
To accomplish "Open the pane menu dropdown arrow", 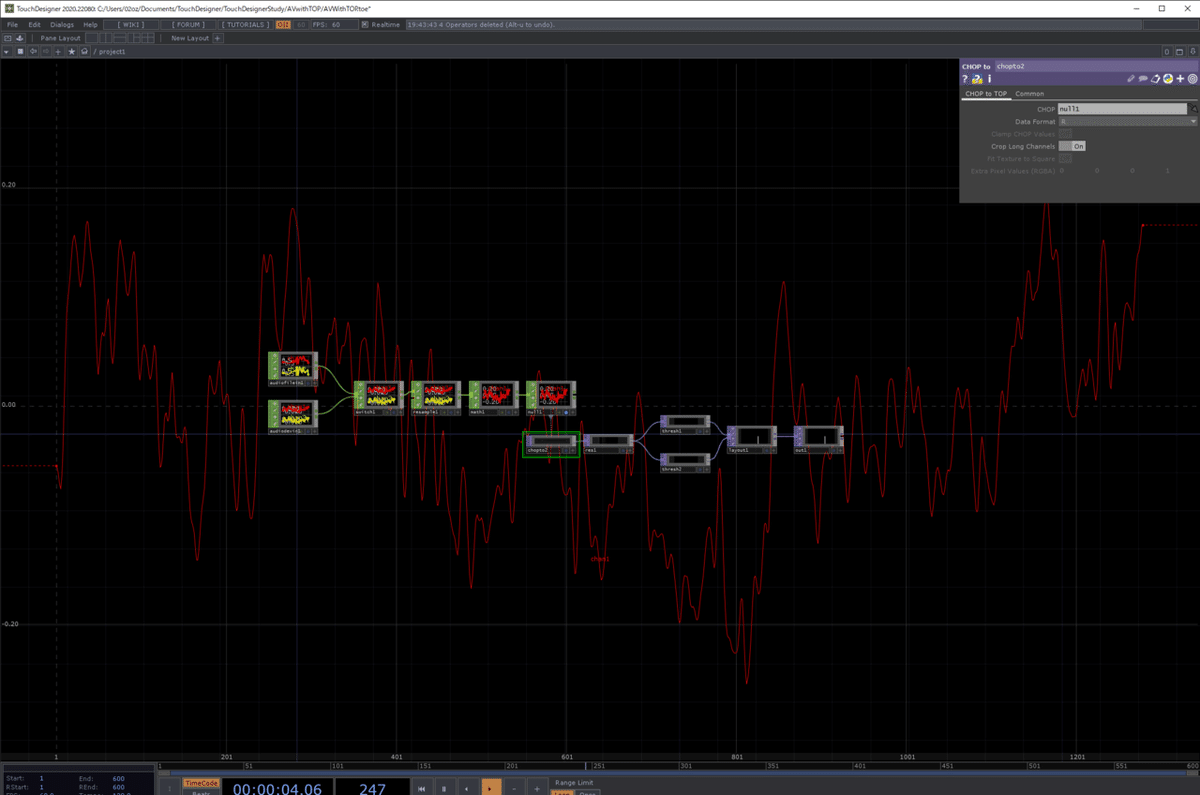I will pos(7,51).
